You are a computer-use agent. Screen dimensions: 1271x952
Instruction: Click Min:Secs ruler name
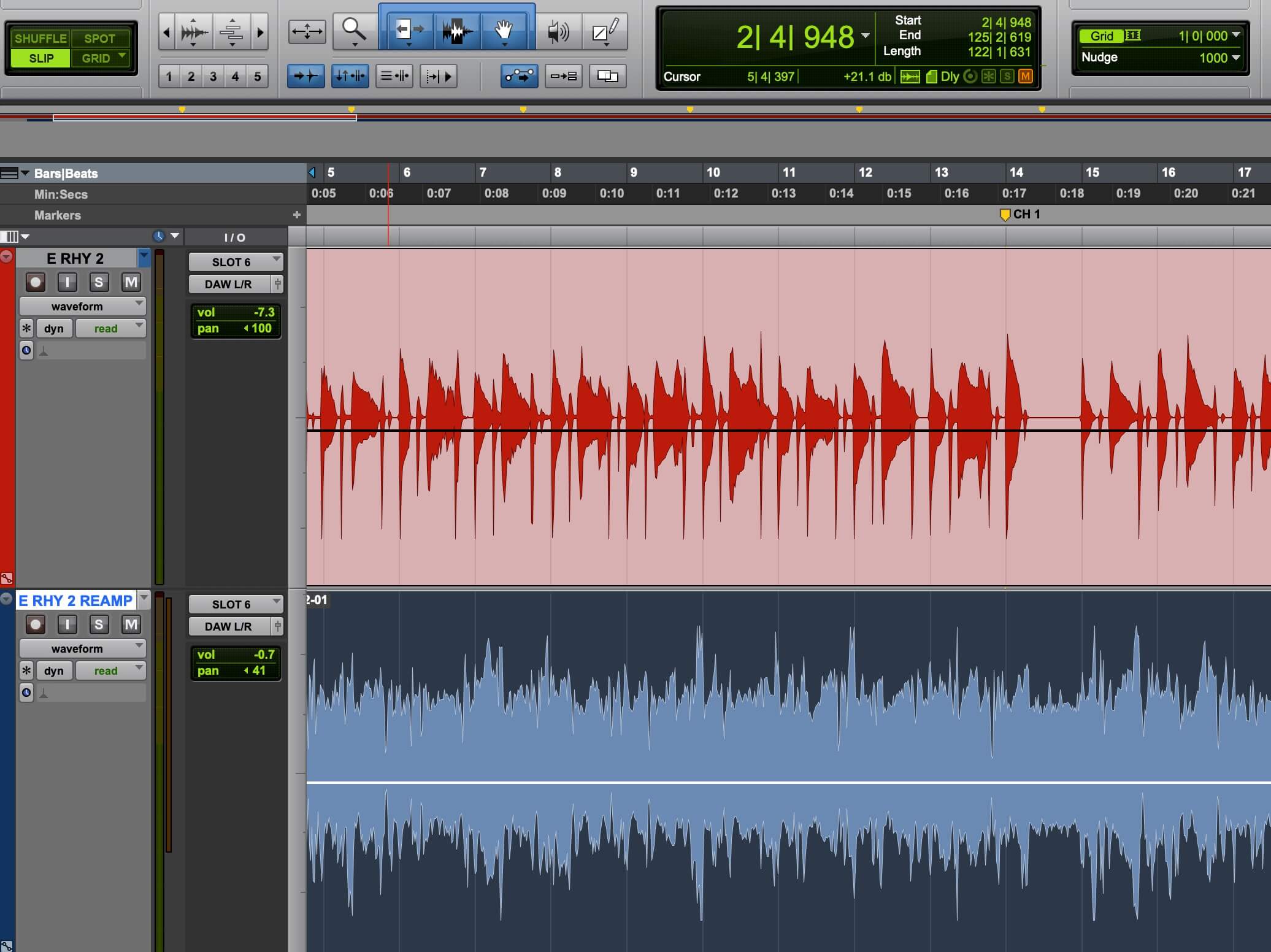click(61, 194)
